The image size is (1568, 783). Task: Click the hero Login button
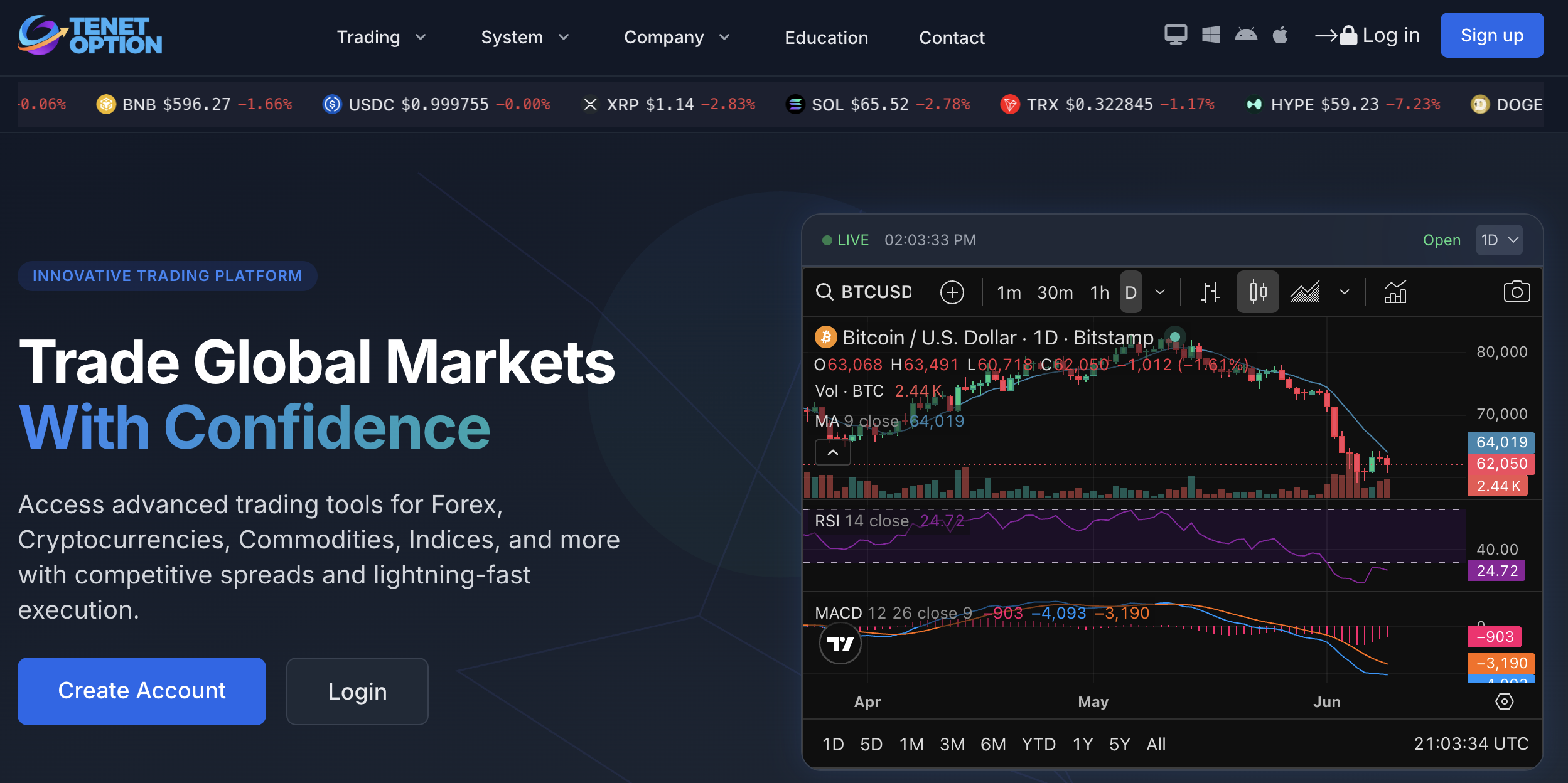point(357,691)
